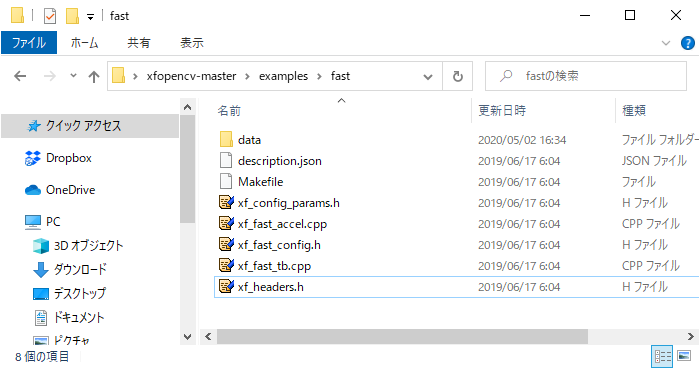Image resolution: width=700 pixels, height=369 pixels.
Task: Click the examples breadcrumb in the address bar
Action: (x=283, y=76)
